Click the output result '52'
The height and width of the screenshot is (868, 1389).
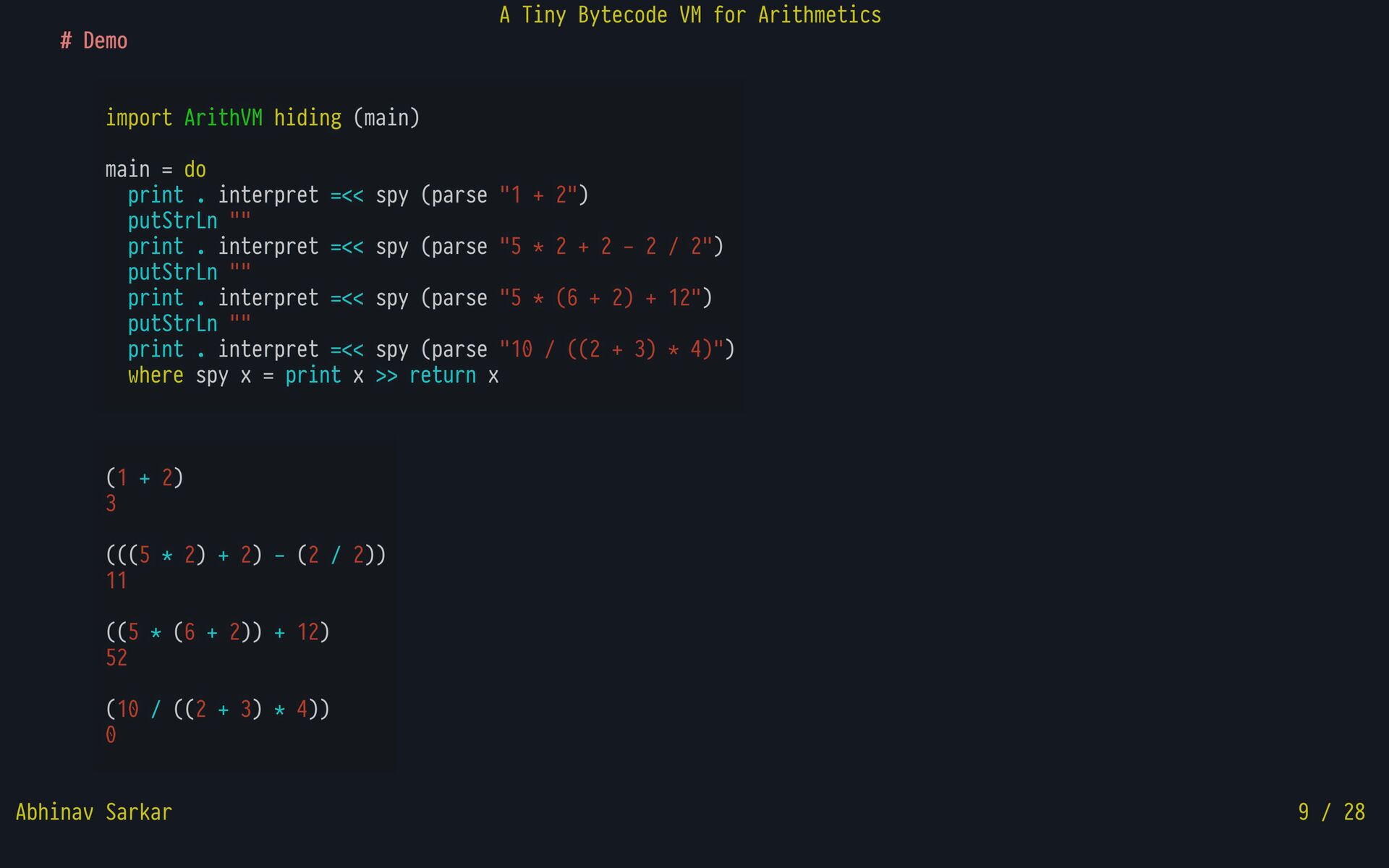click(x=116, y=658)
